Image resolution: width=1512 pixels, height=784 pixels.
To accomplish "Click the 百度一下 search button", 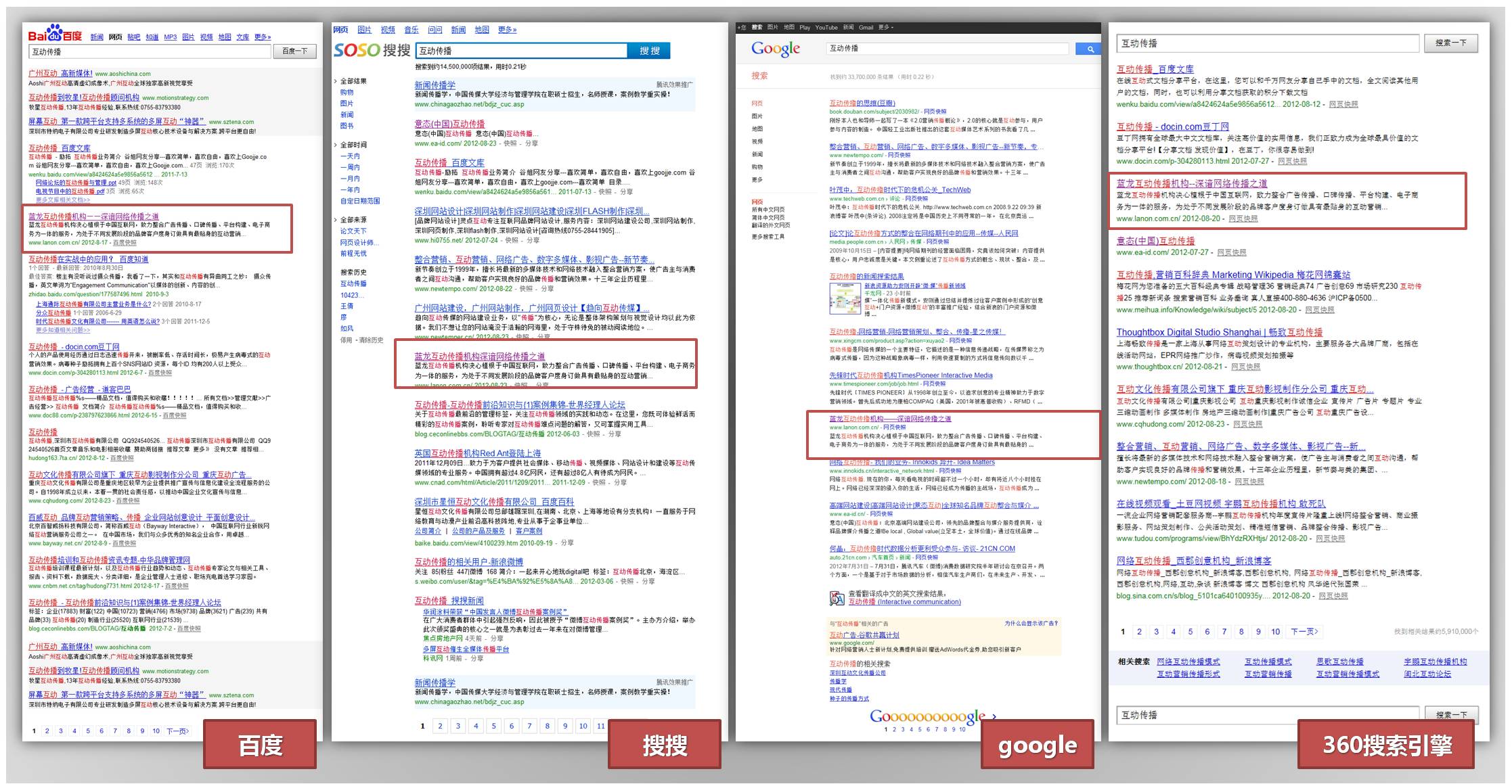I will (x=294, y=51).
